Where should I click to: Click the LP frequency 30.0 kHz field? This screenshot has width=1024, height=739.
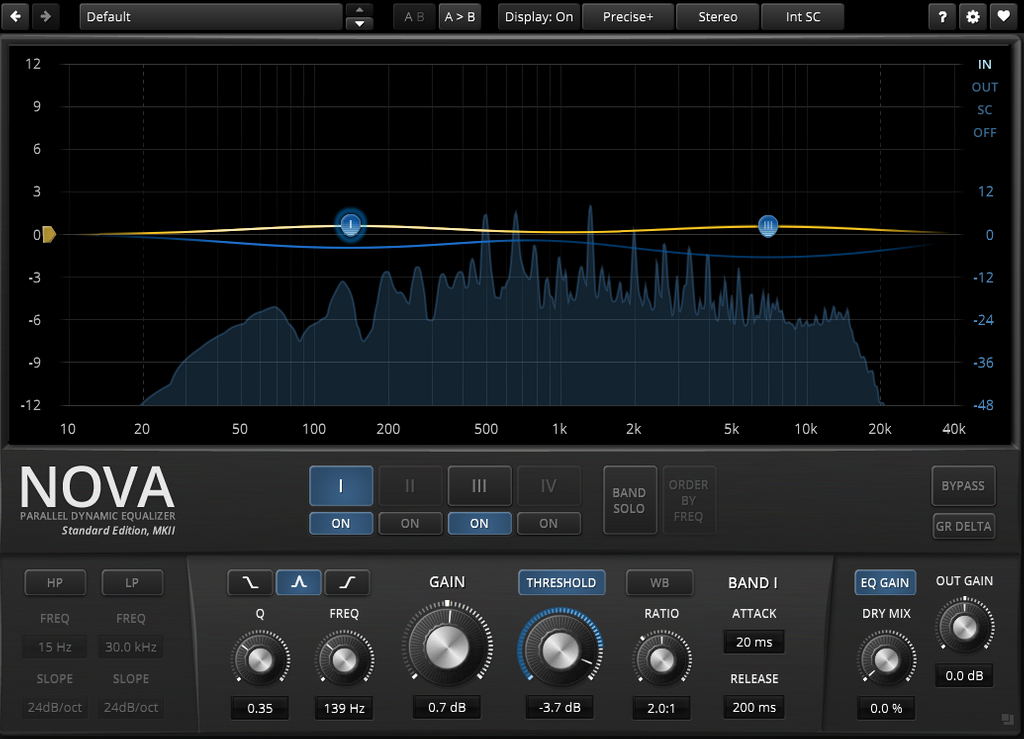pos(131,647)
